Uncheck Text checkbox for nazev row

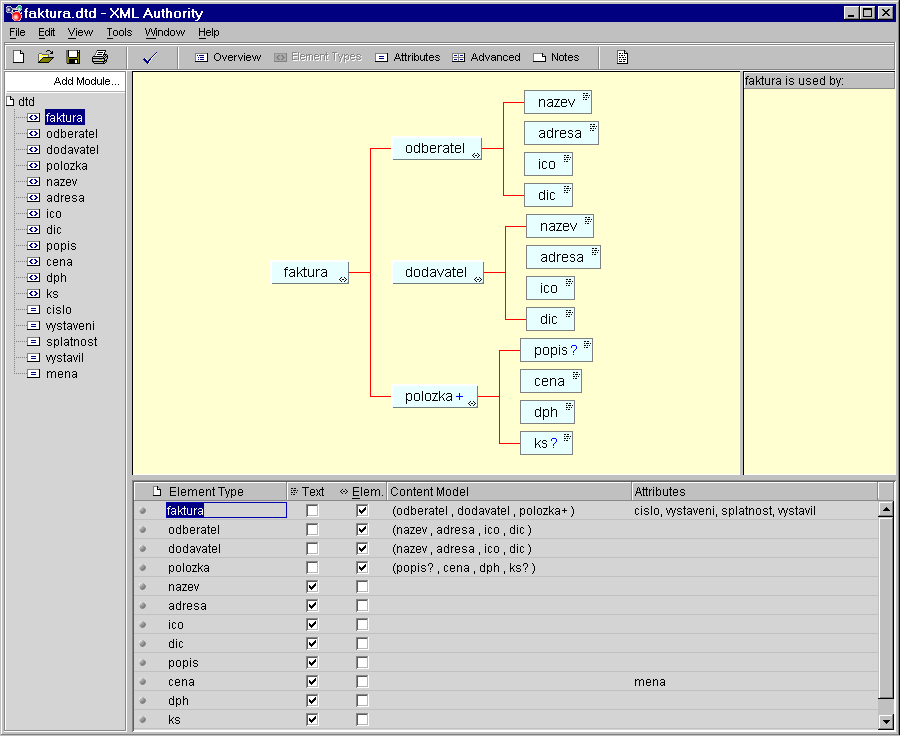coord(312,586)
